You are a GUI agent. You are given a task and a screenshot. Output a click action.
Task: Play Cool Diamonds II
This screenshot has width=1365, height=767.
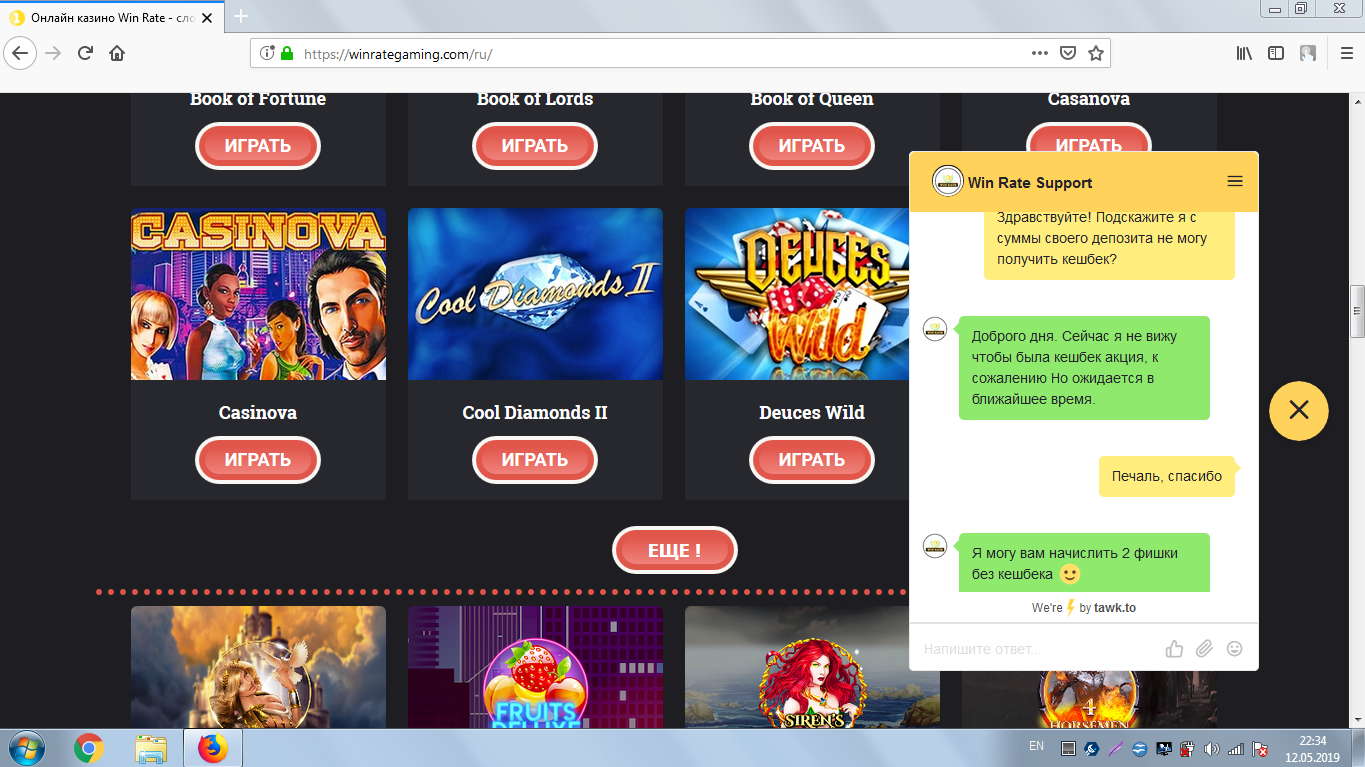point(535,460)
